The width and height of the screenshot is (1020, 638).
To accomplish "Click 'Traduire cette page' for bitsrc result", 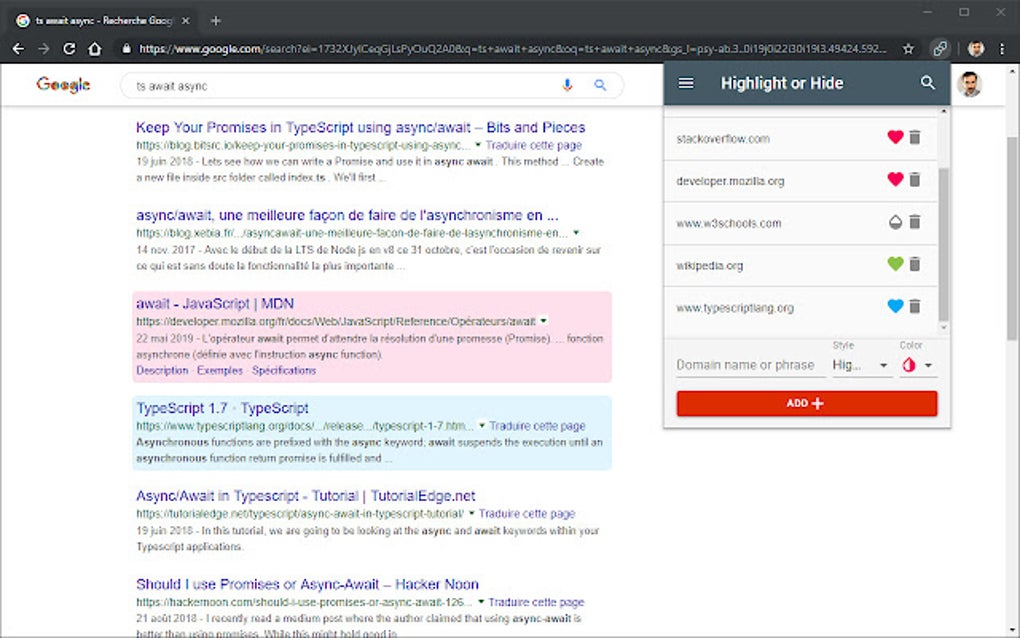I will point(533,145).
